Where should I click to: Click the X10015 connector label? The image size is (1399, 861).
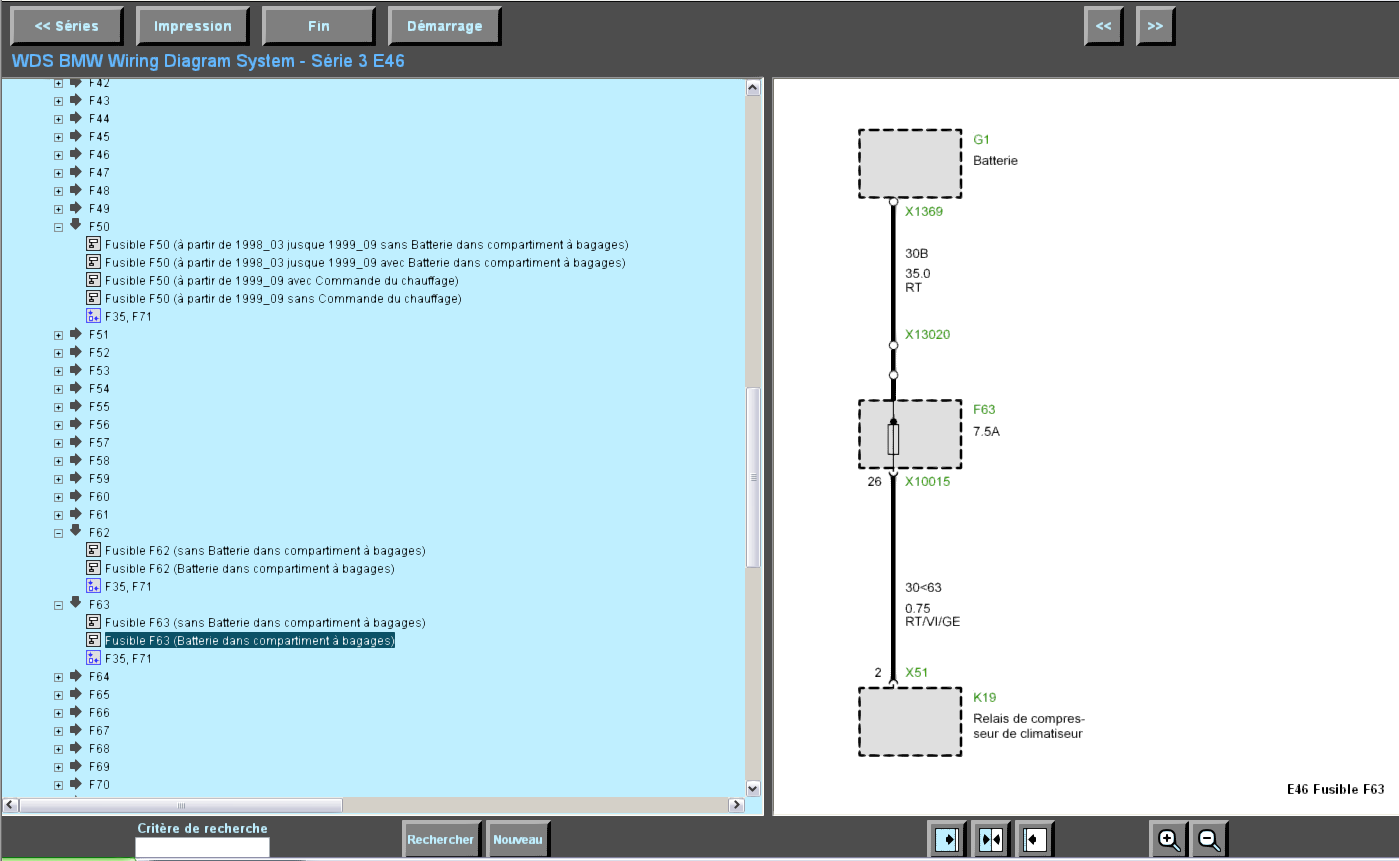pos(928,482)
